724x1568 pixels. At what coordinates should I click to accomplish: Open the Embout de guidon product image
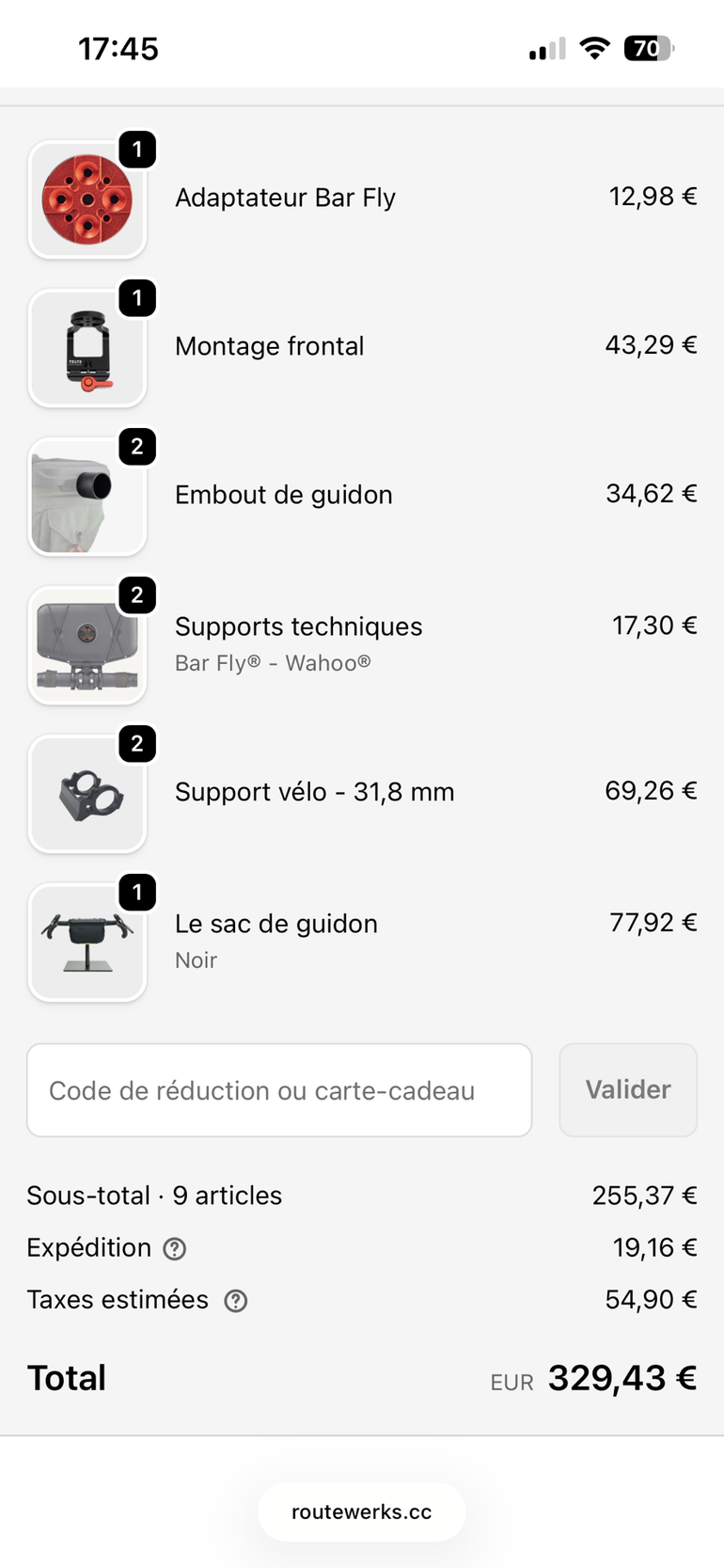[87, 497]
